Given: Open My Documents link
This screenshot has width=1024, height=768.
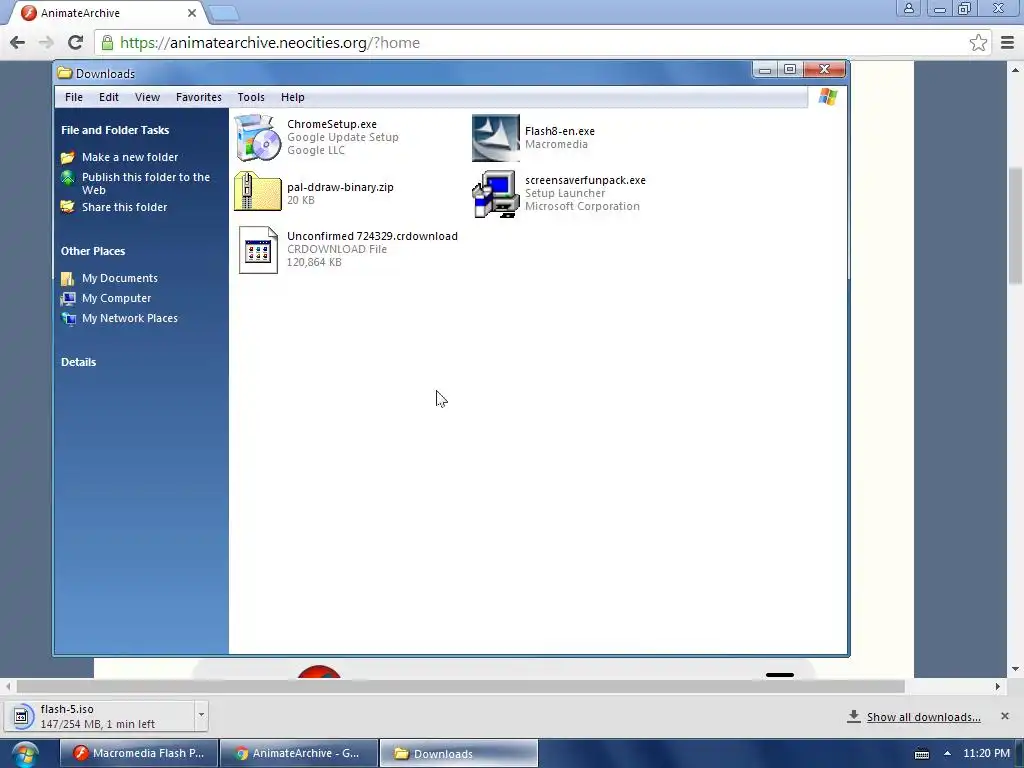Looking at the screenshot, I should tap(120, 278).
